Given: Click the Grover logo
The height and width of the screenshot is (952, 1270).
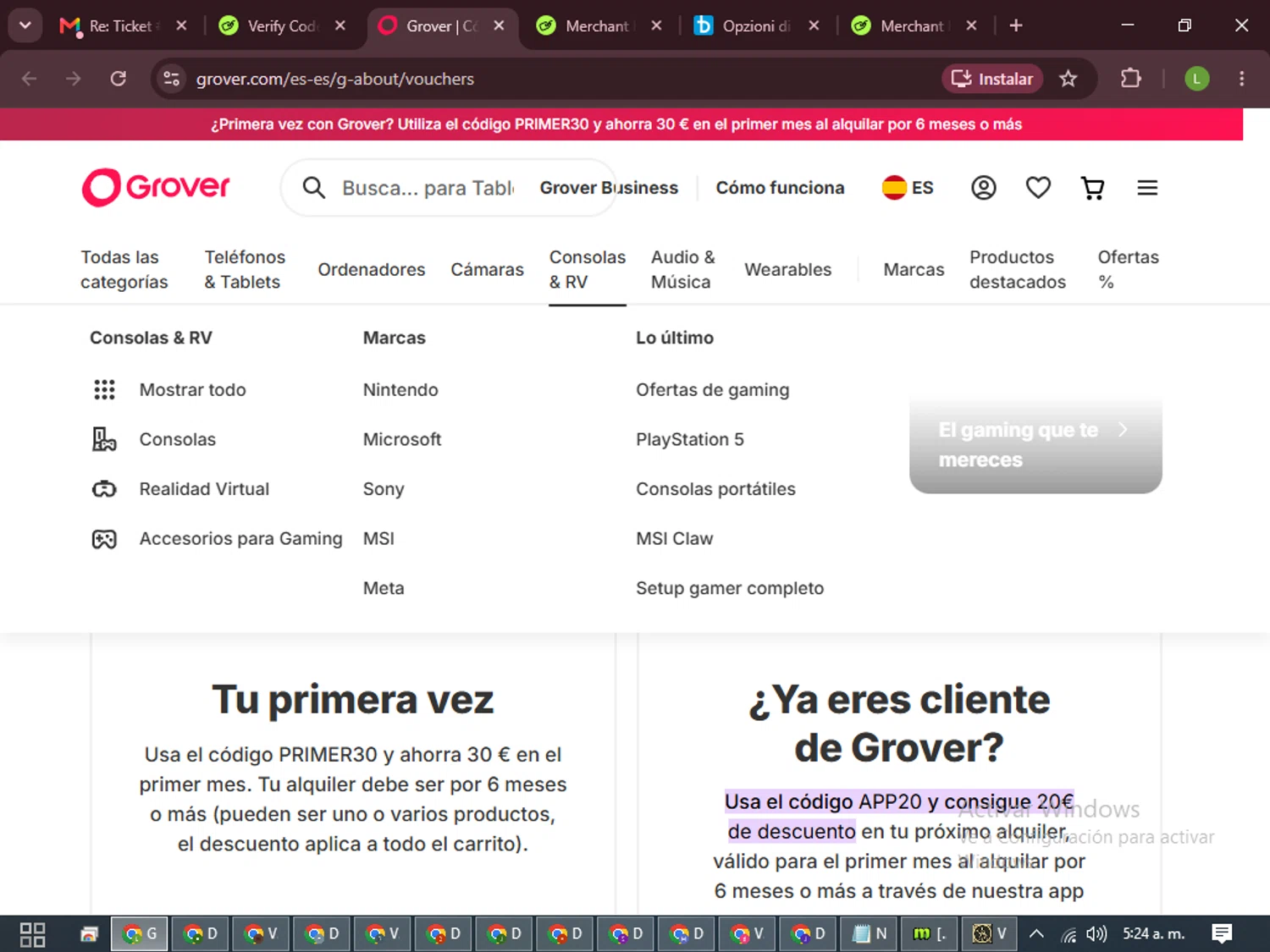Looking at the screenshot, I should (156, 187).
